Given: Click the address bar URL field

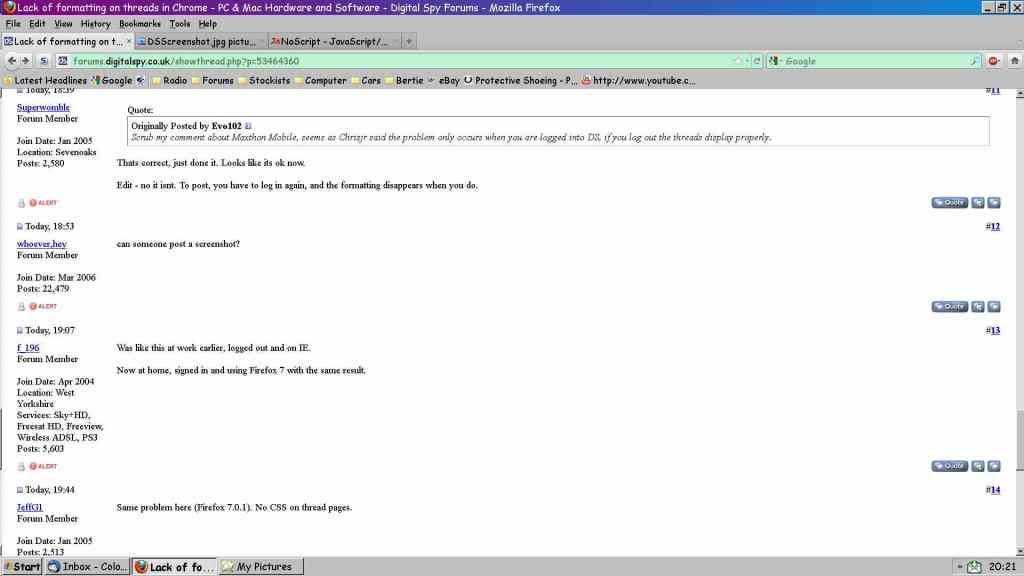Looking at the screenshot, I should [400, 61].
